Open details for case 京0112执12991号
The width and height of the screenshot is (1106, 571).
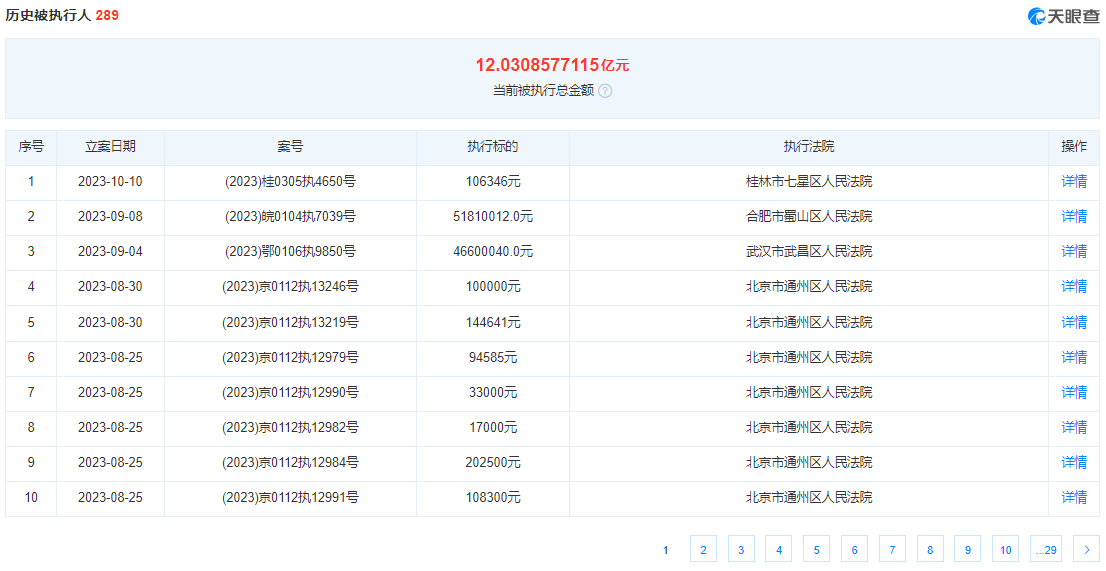pos(1074,497)
